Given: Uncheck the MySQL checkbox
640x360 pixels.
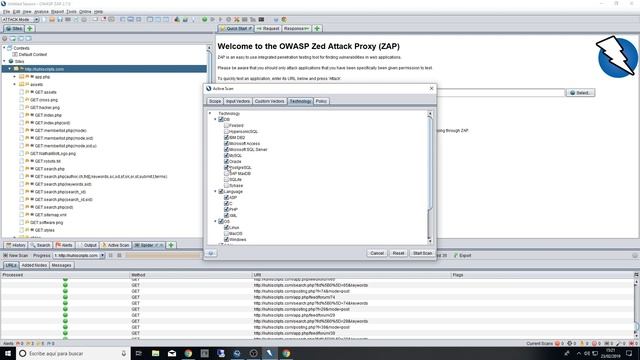Looking at the screenshot, I should (x=227, y=156).
